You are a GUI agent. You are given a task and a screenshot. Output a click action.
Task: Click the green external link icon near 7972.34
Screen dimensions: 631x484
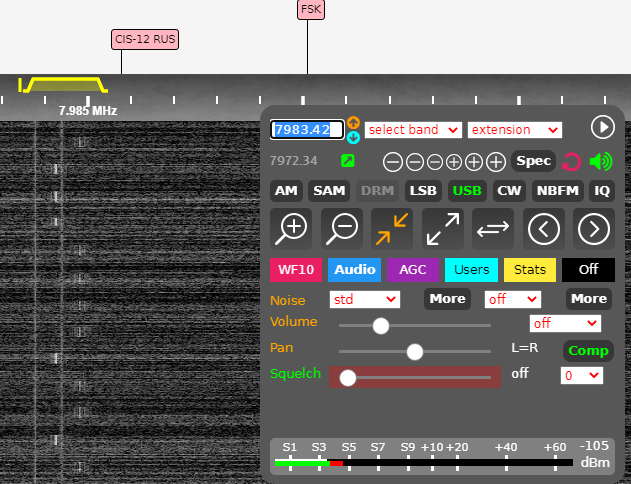tap(348, 161)
